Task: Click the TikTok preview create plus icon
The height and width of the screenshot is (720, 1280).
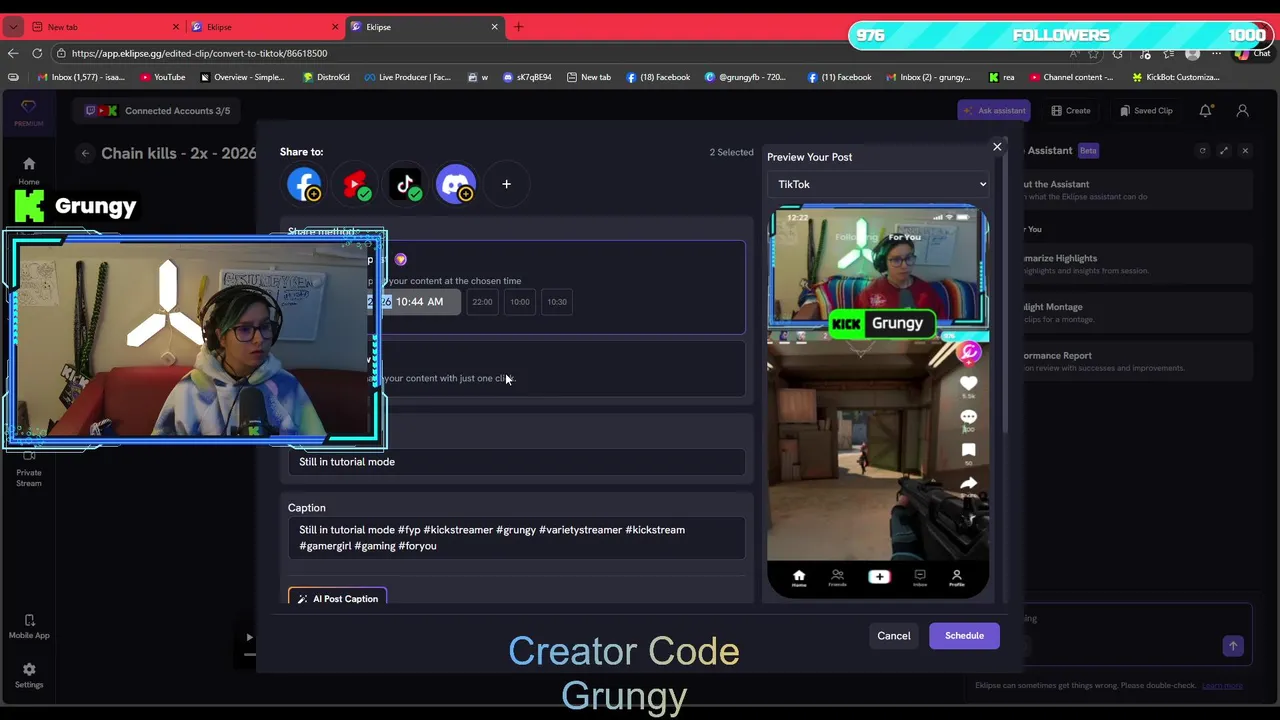Action: (x=879, y=577)
